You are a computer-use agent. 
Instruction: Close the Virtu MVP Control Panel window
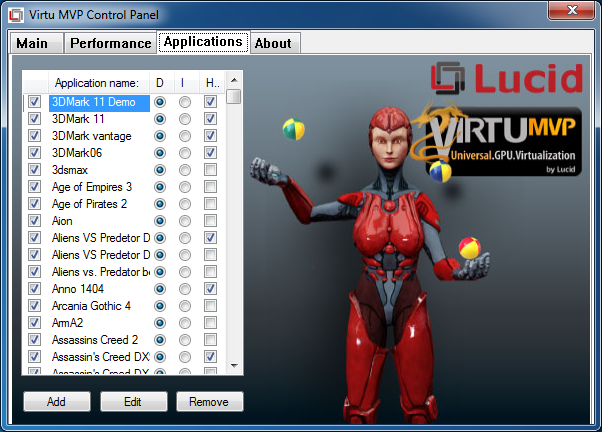point(573,13)
